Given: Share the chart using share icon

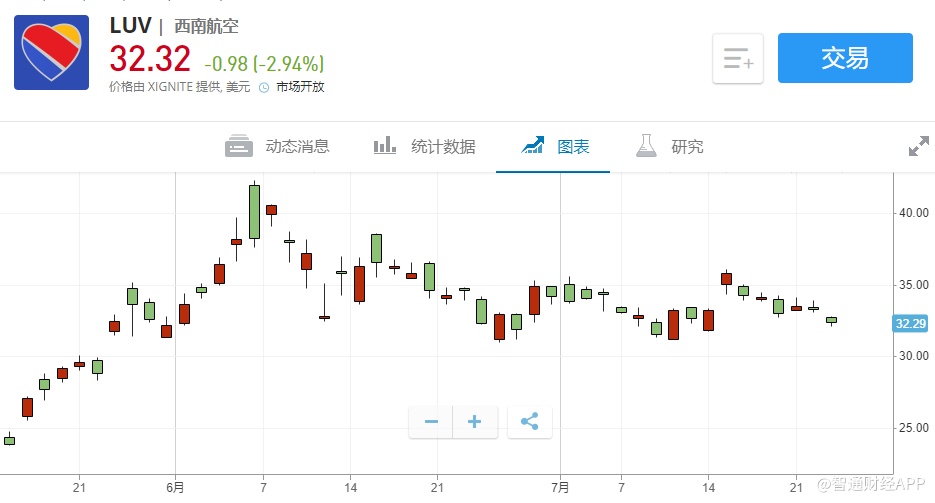Looking at the screenshot, I should pos(530,422).
